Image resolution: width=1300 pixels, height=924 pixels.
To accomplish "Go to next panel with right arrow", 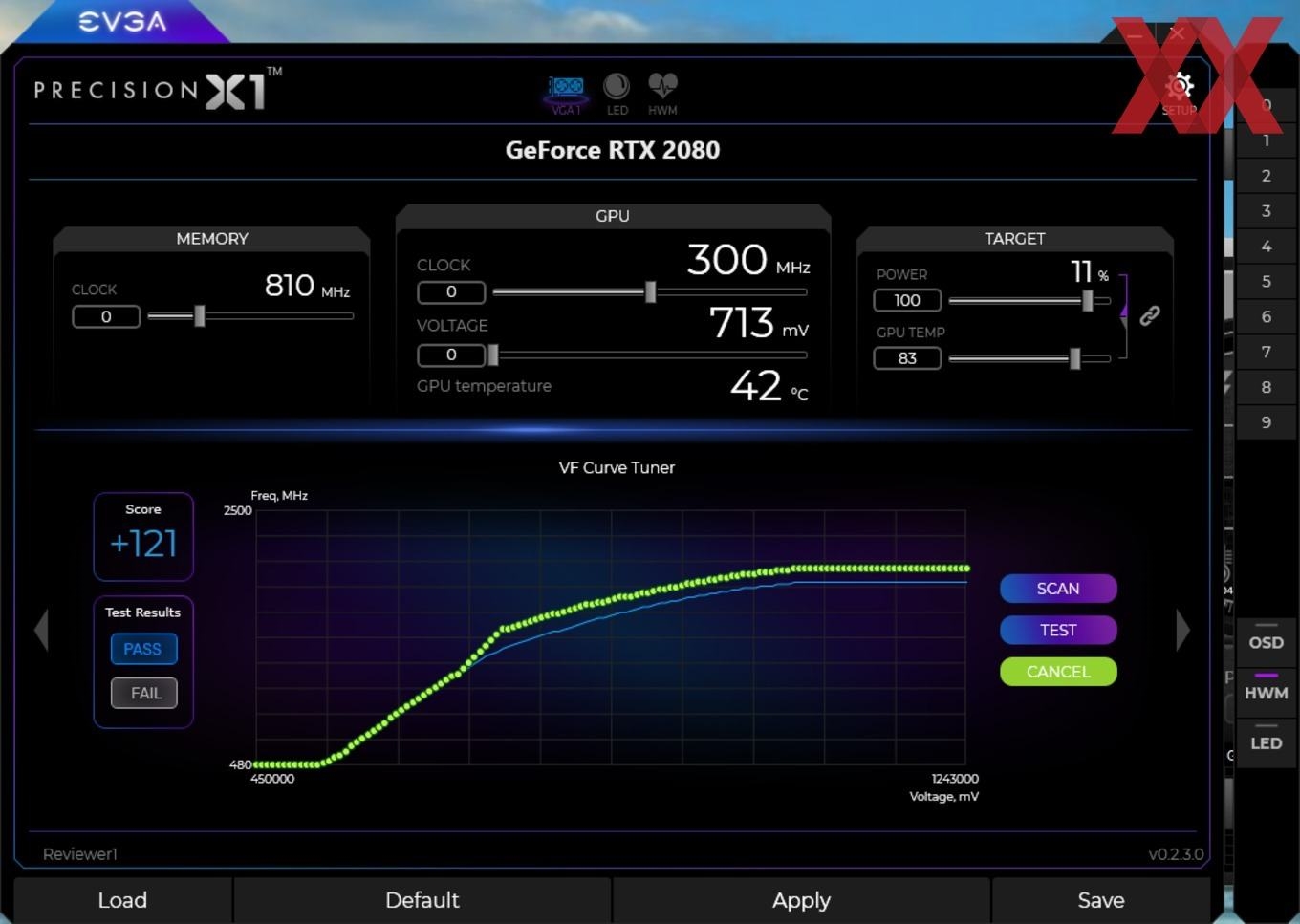I will coord(1182,631).
